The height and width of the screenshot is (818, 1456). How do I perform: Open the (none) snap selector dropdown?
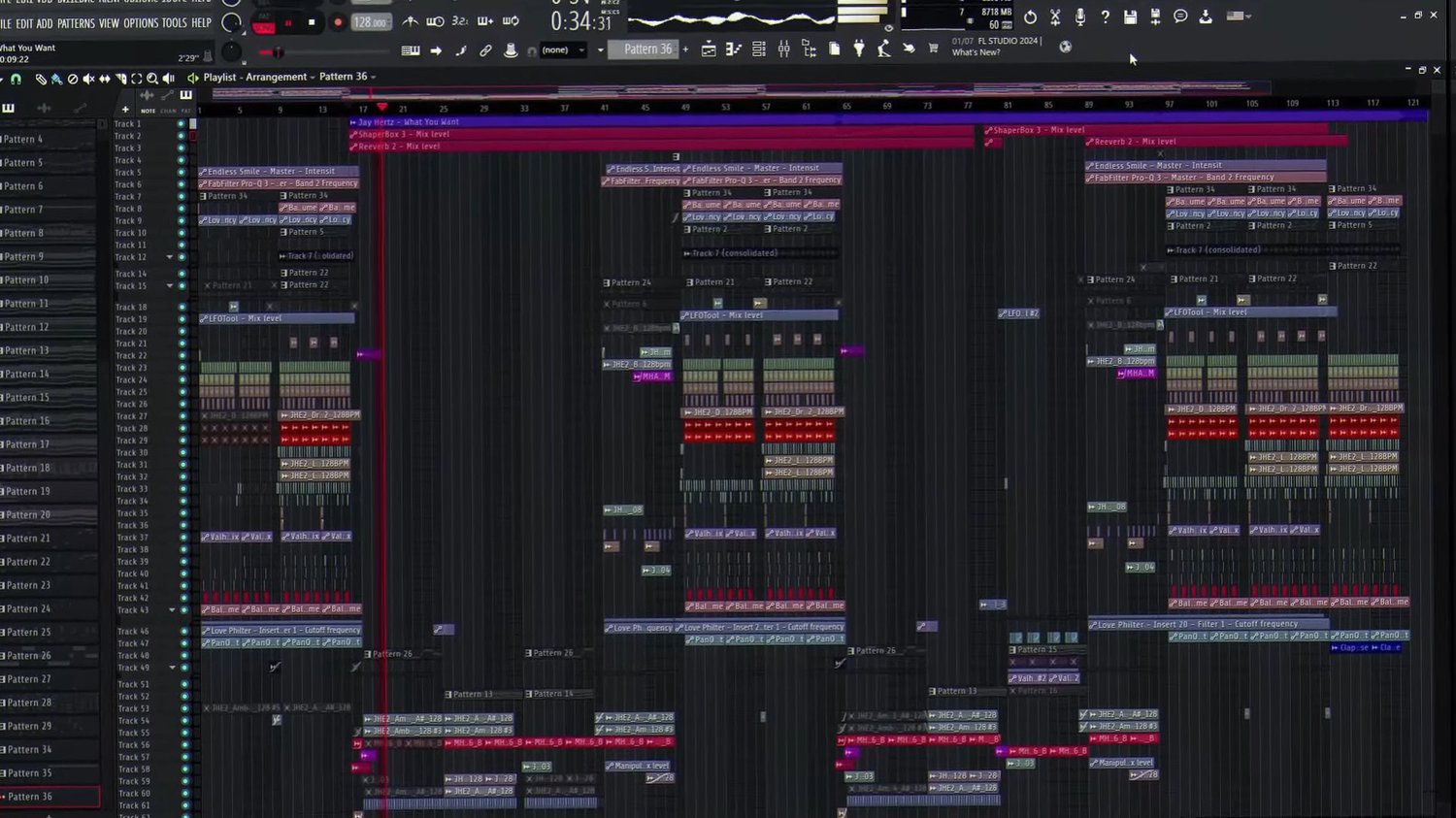pyautogui.click(x=563, y=49)
